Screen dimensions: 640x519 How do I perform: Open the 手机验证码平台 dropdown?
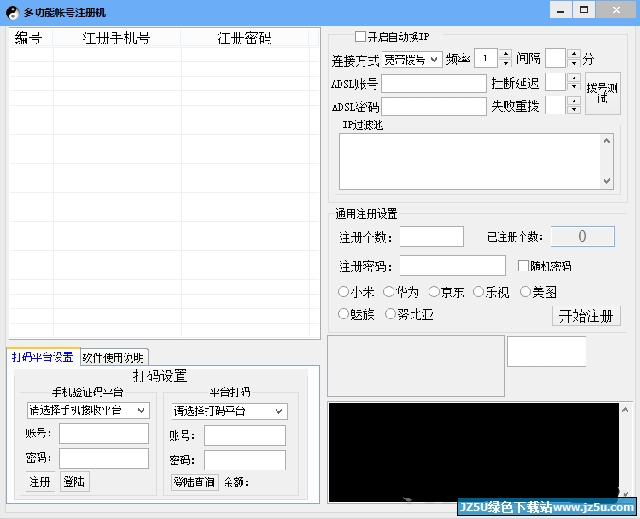pyautogui.click(x=88, y=410)
